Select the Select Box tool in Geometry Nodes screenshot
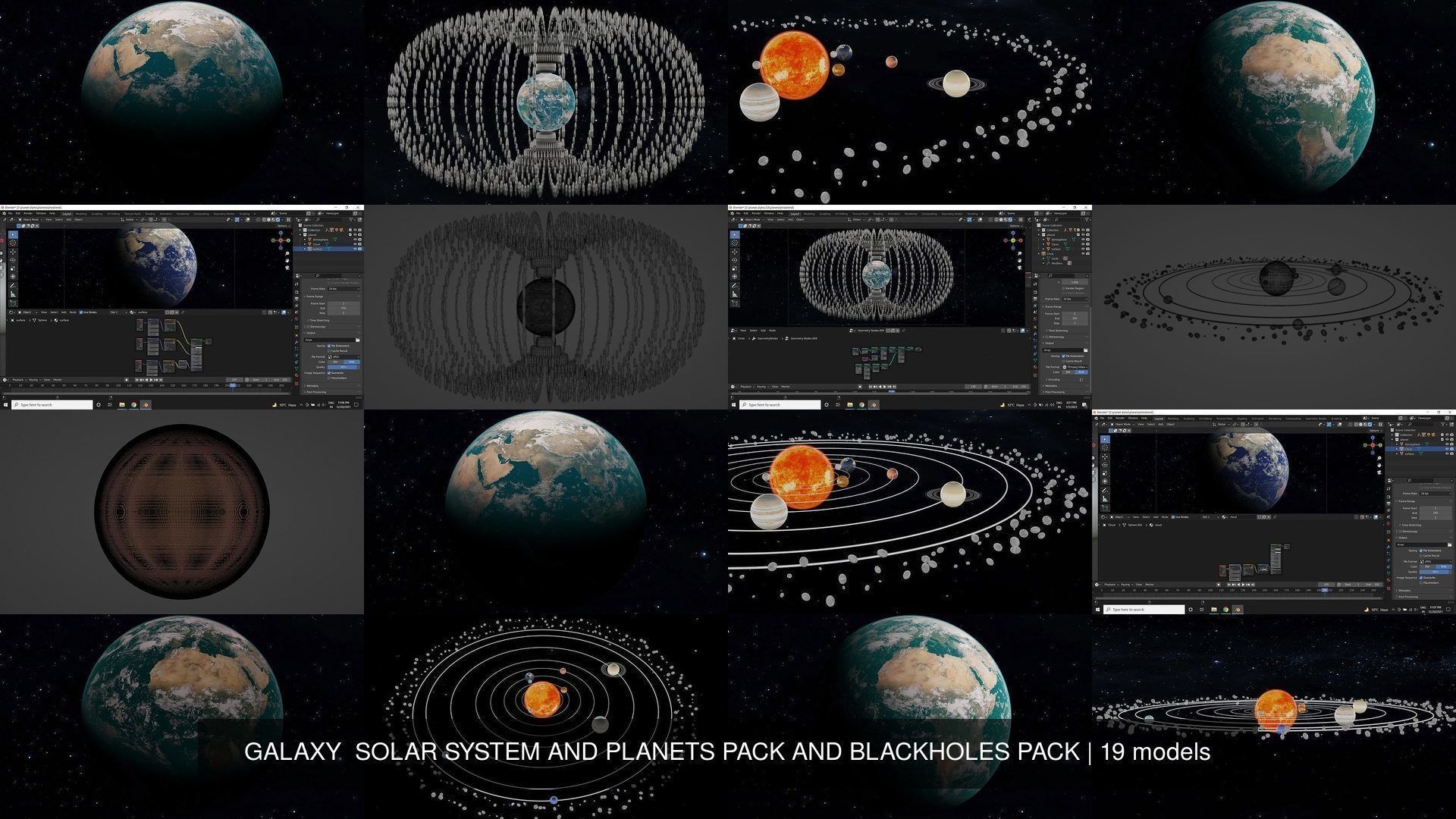 coord(735,234)
